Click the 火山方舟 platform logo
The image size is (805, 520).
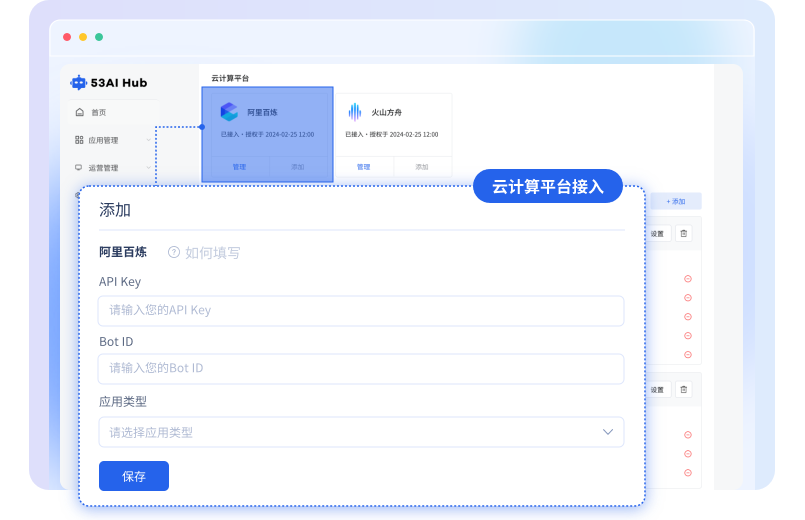(x=355, y=111)
